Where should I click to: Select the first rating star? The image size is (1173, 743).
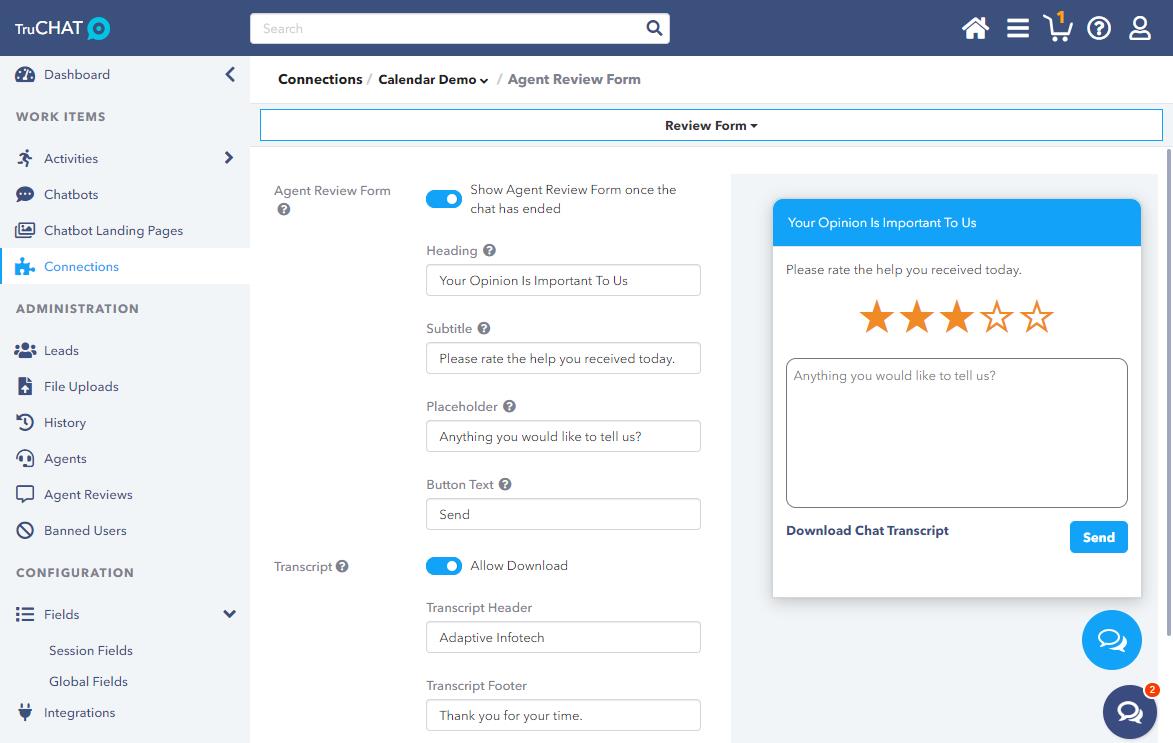coord(876,317)
